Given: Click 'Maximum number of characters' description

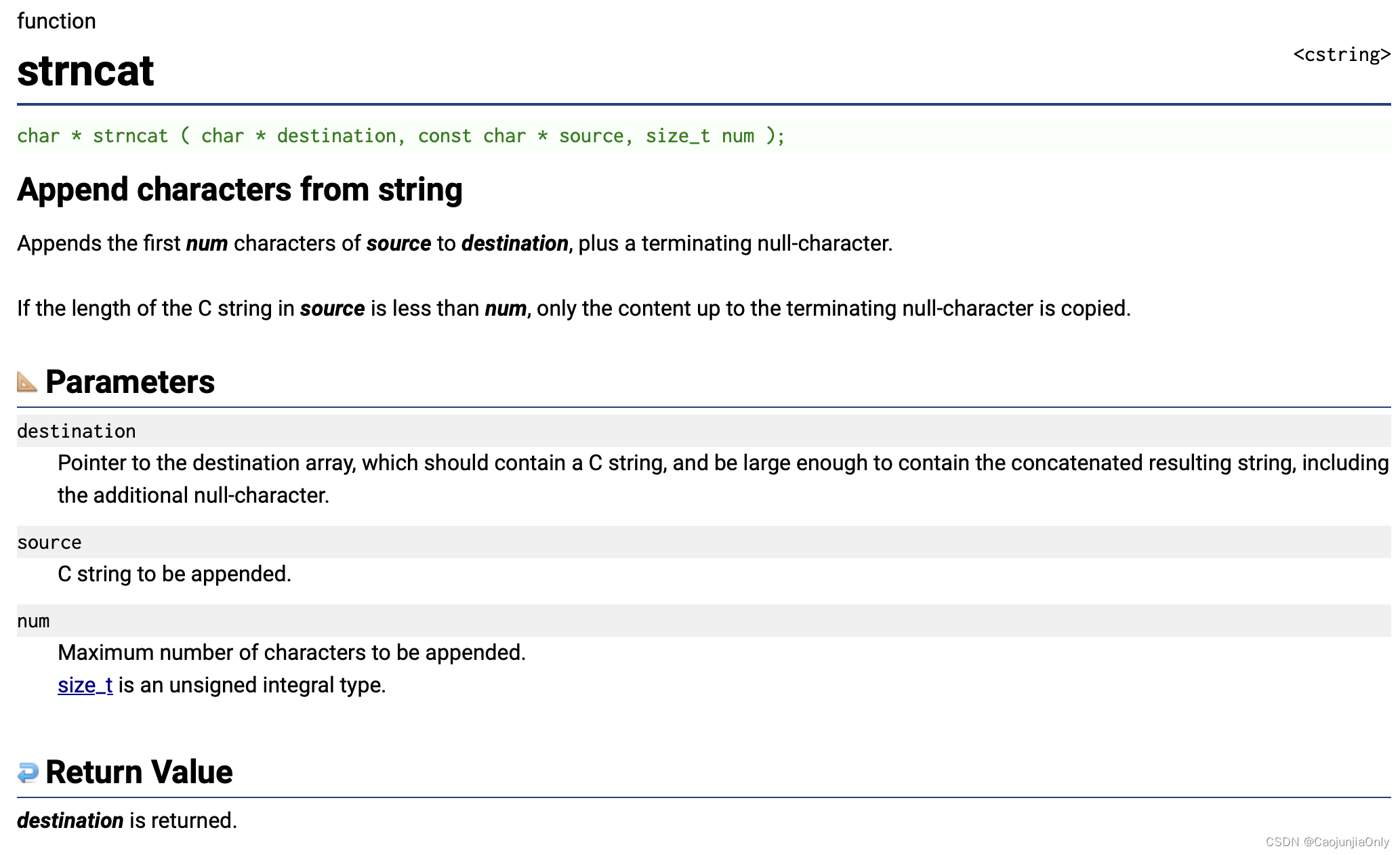Looking at the screenshot, I should [292, 652].
